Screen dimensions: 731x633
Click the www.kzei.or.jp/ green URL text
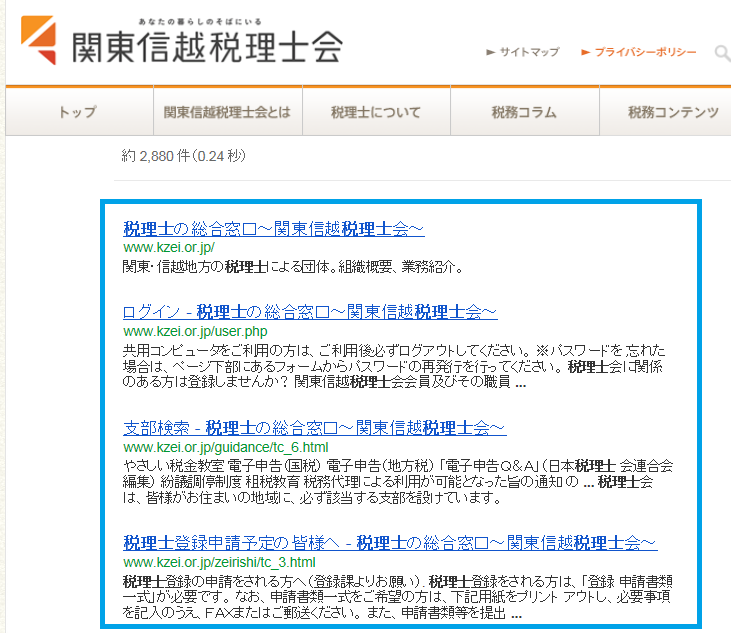coord(169,247)
